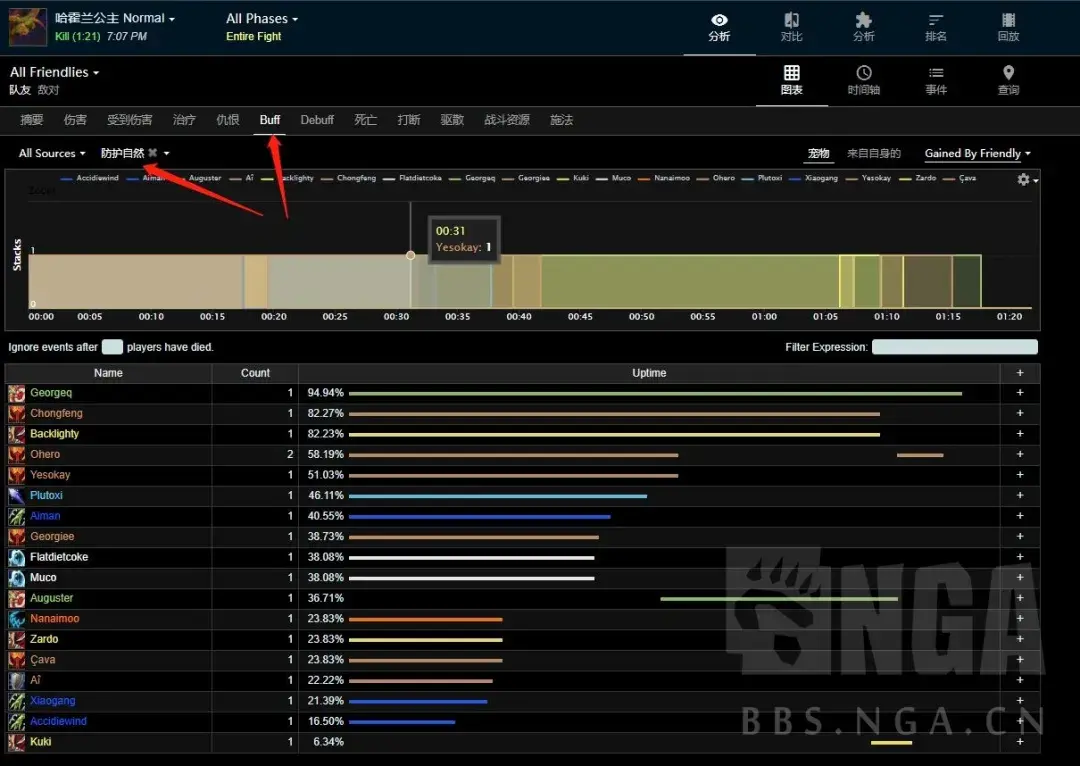The width and height of the screenshot is (1080, 766).
Task: Toggle the 宠物 pets filter
Action: click(x=818, y=154)
